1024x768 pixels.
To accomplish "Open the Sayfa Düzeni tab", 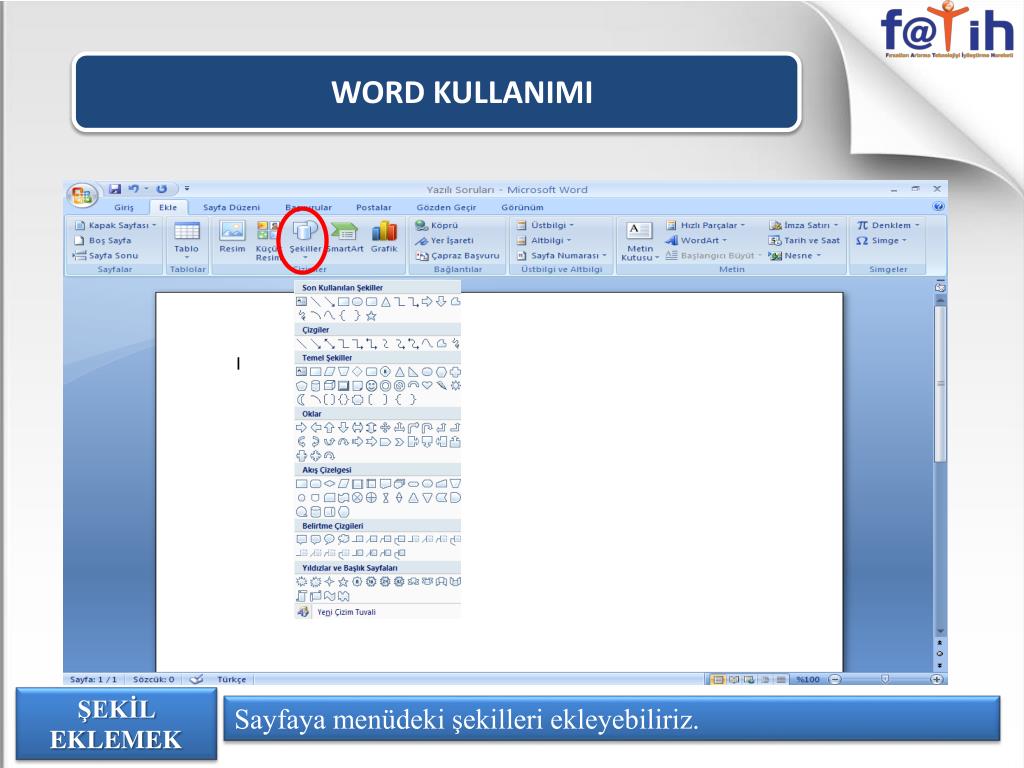I will tap(231, 207).
